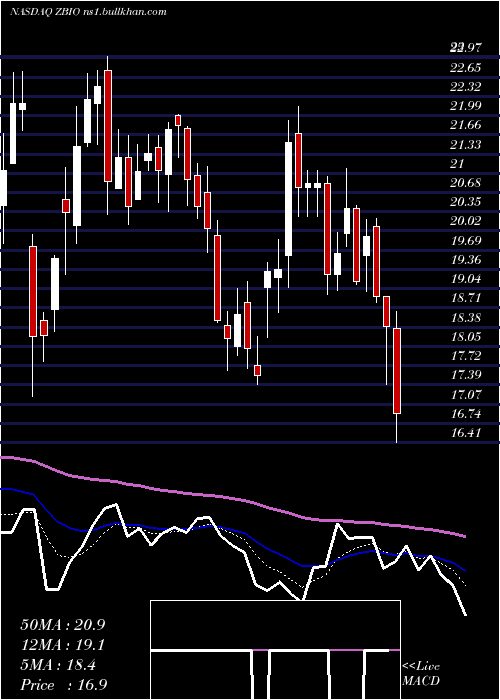Click the 16.41 price axis label

pos(466,433)
